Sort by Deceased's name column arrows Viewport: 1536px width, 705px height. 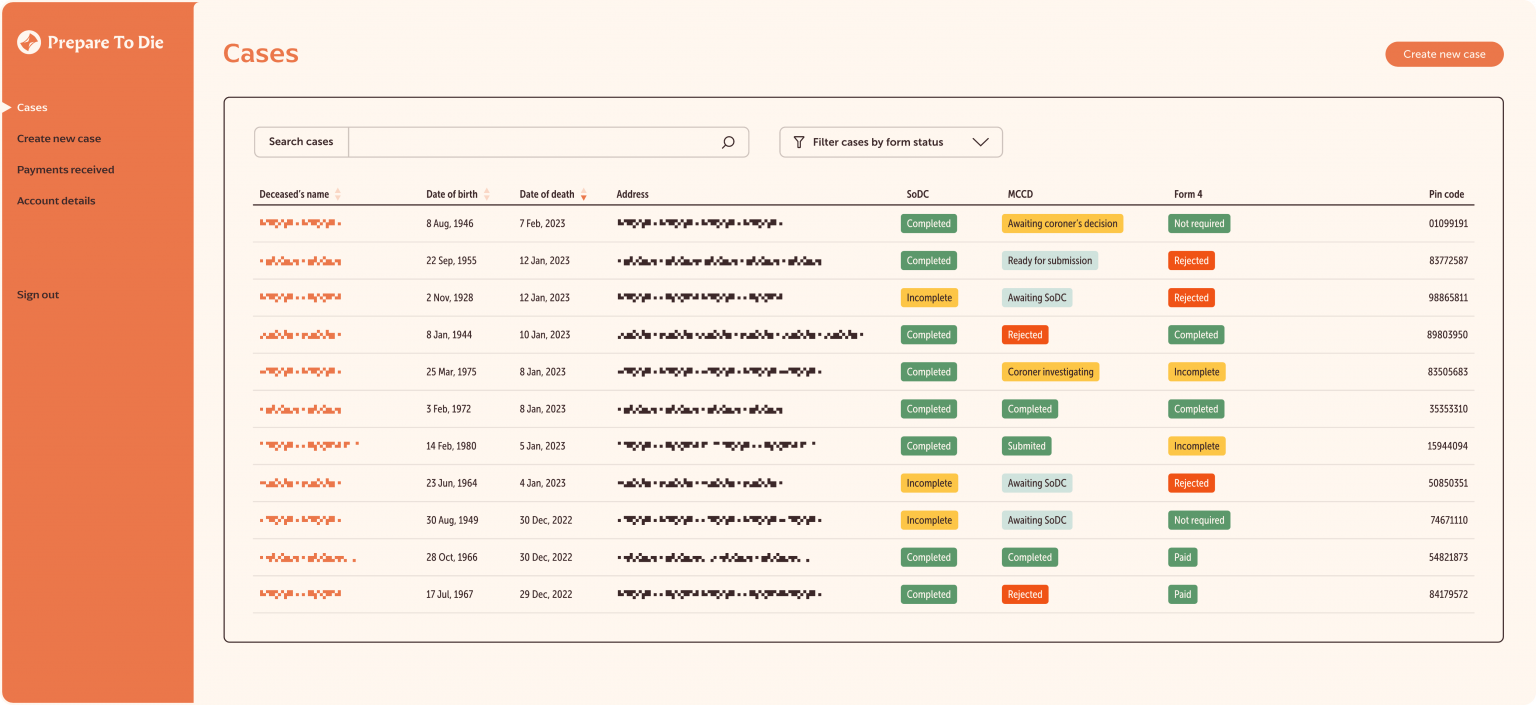tap(338, 195)
